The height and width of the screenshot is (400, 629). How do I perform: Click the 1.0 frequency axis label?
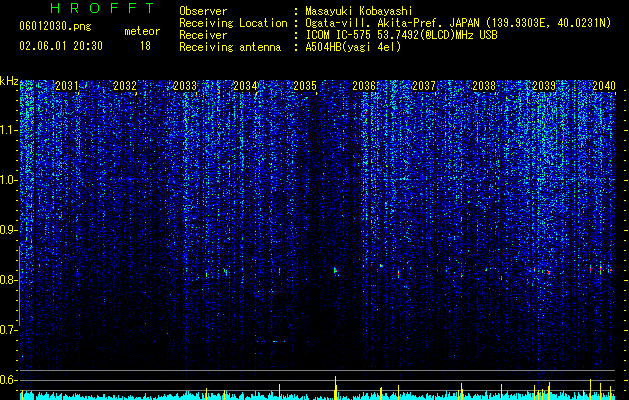[x=9, y=180]
